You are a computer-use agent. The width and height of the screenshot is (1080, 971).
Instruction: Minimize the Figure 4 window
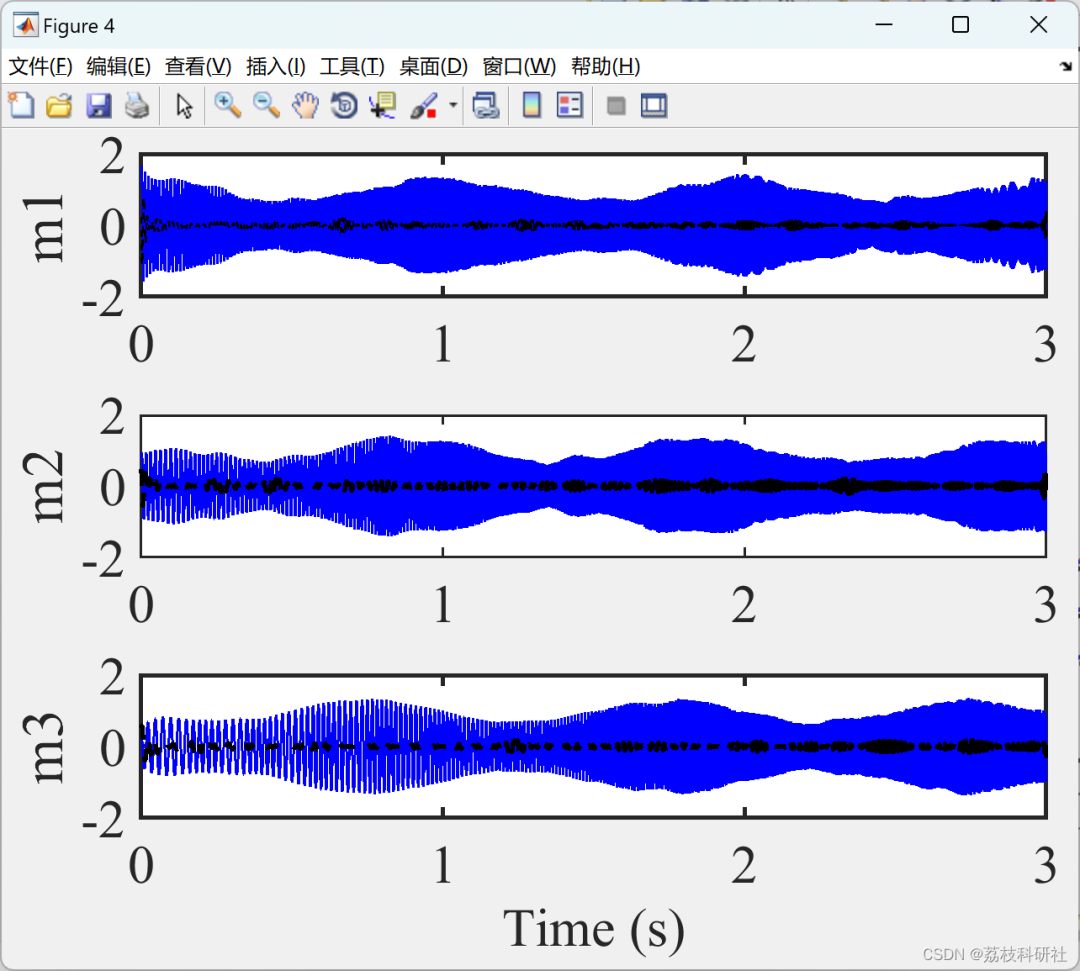[884, 25]
